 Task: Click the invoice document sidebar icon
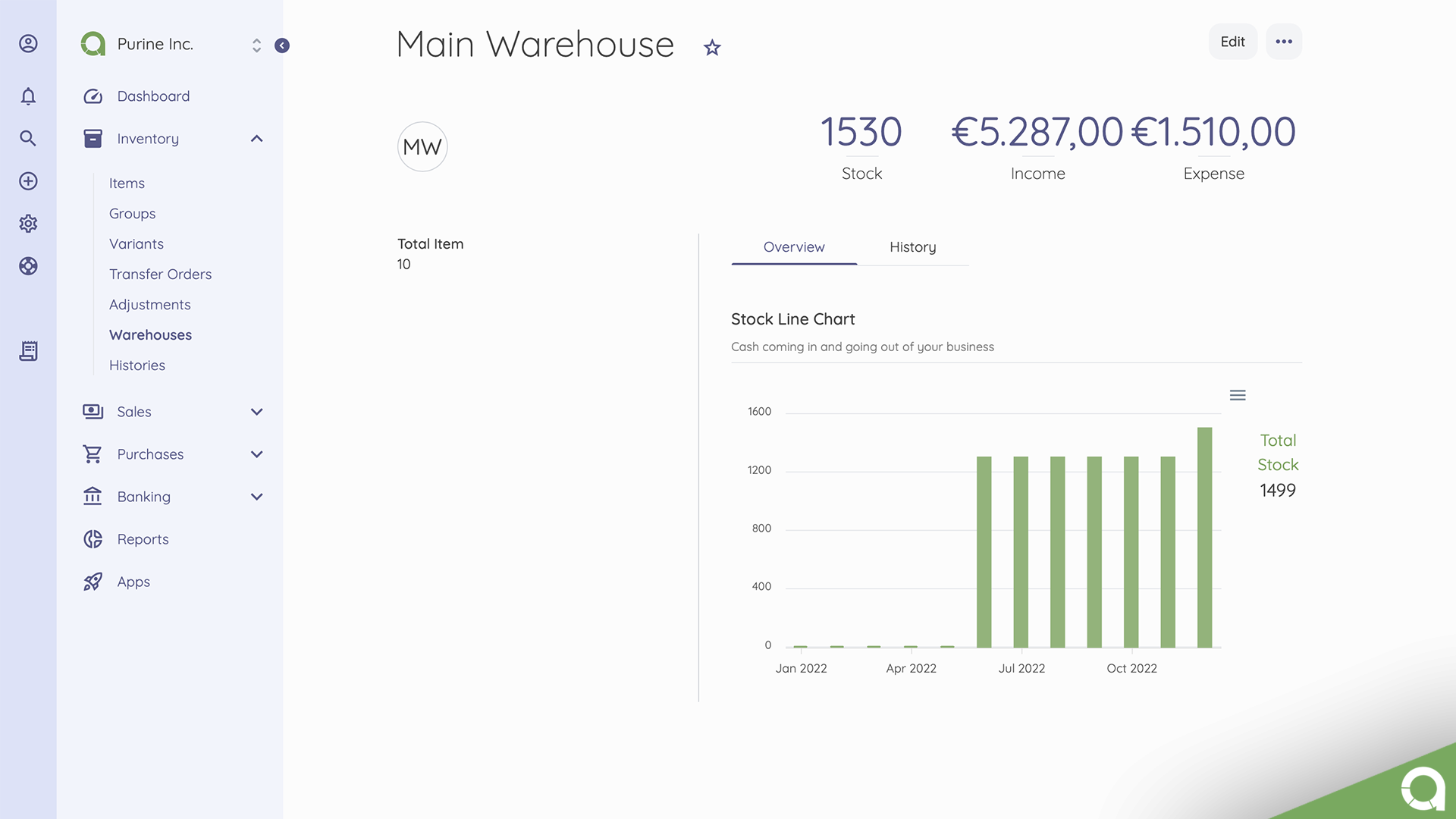28,351
